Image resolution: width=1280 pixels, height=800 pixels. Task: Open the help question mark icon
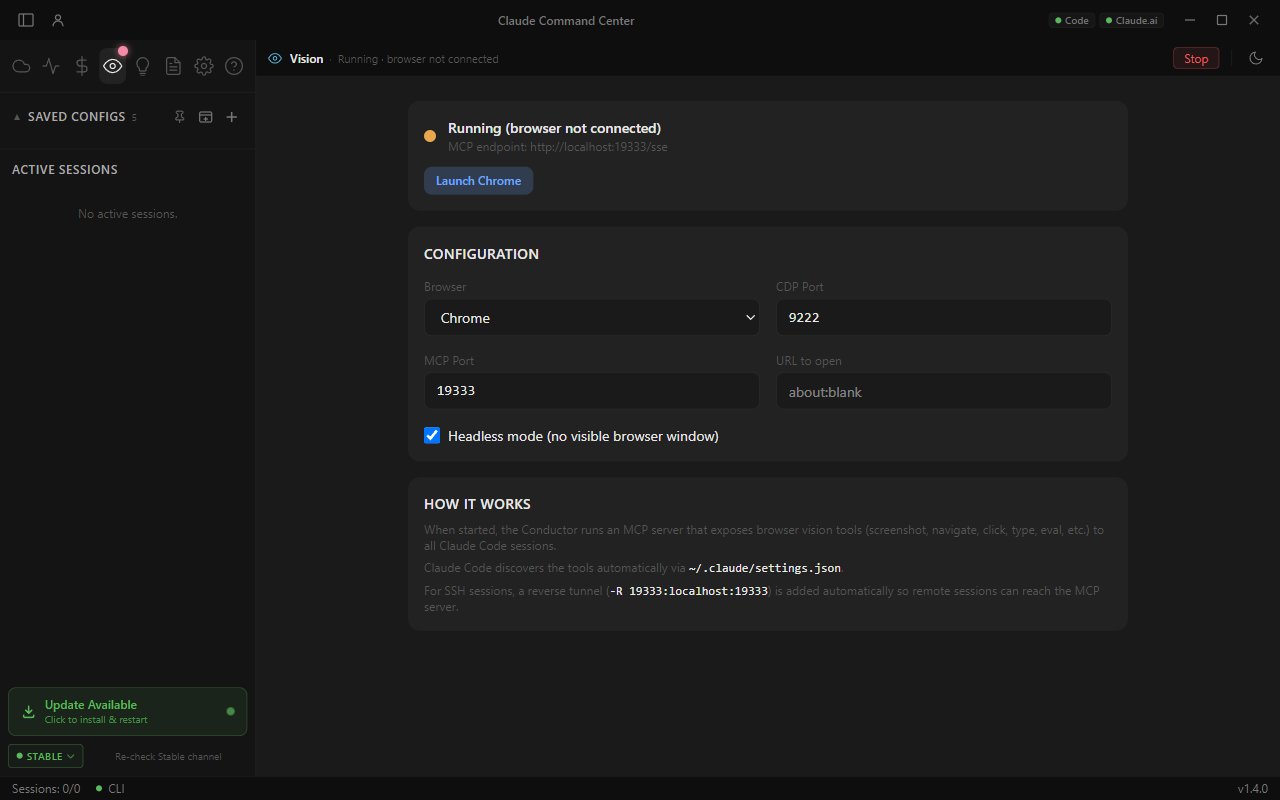click(x=234, y=66)
